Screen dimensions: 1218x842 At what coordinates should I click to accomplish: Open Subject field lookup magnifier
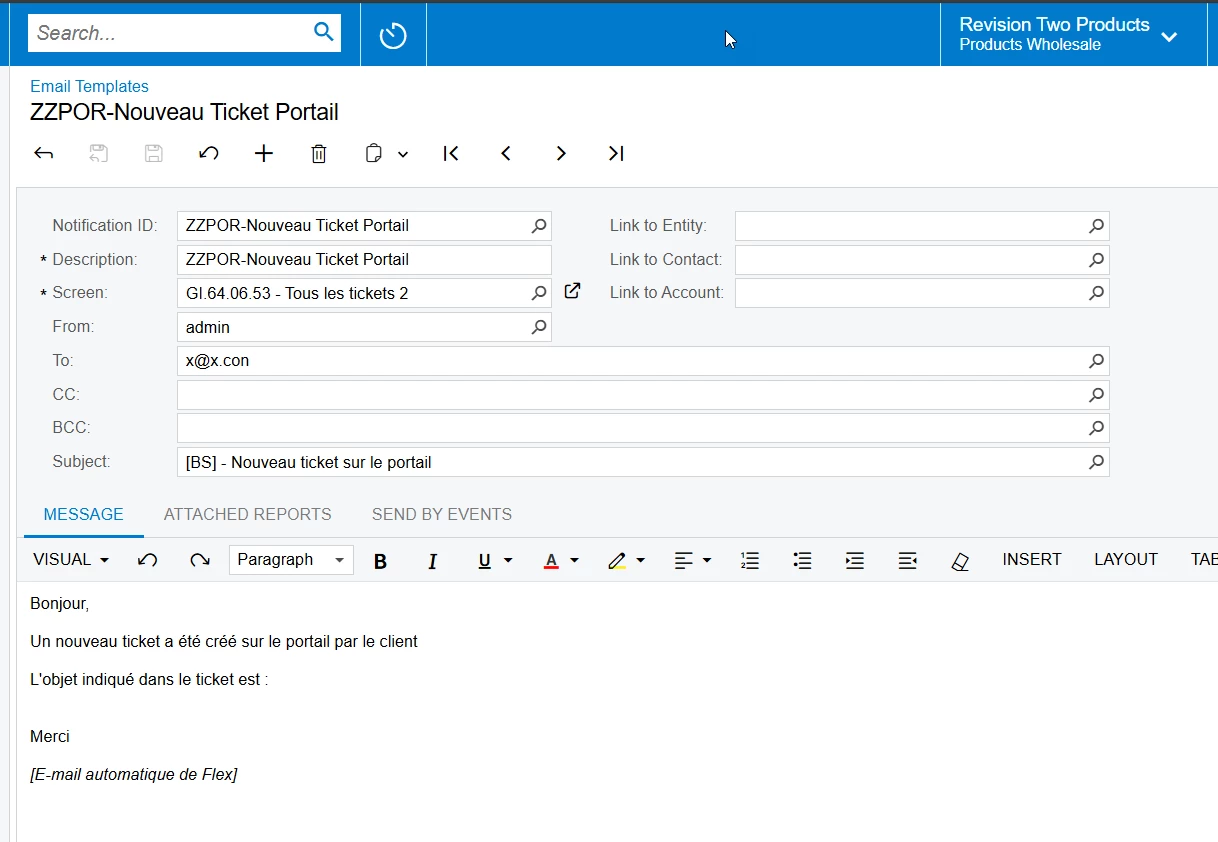coord(1097,462)
